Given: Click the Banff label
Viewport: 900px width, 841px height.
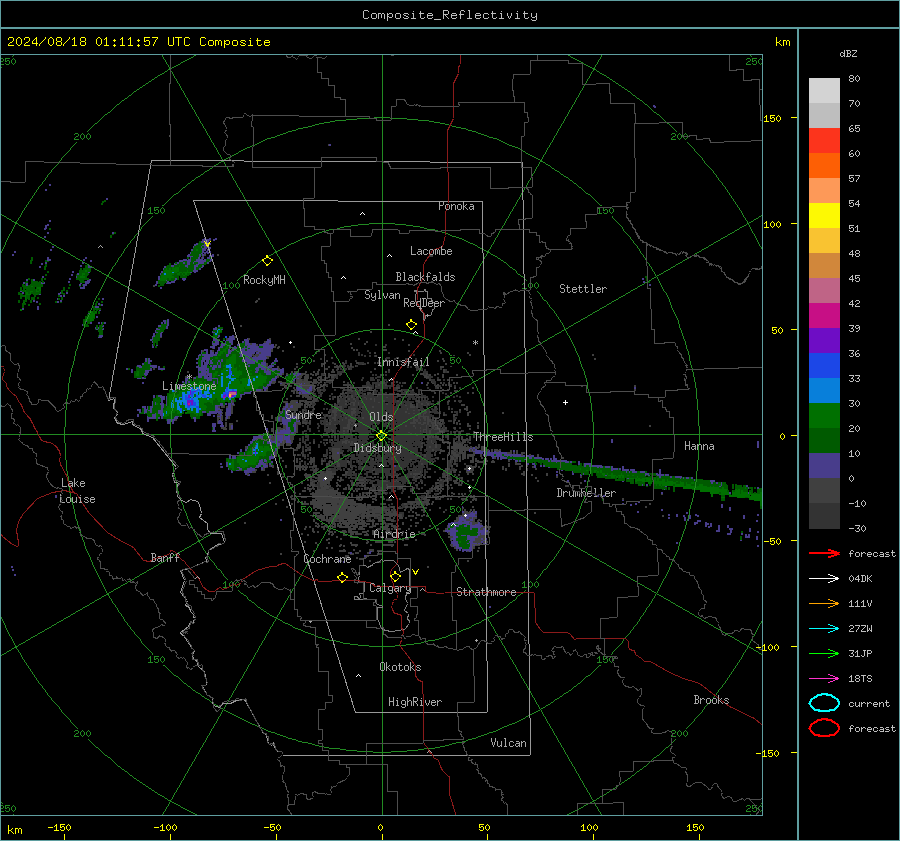Looking at the screenshot, I should point(165,557).
